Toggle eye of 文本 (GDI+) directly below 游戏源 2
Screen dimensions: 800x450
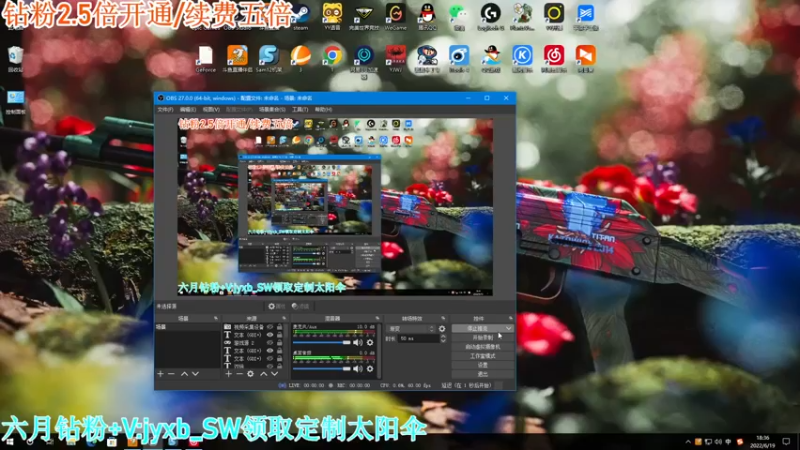270,351
